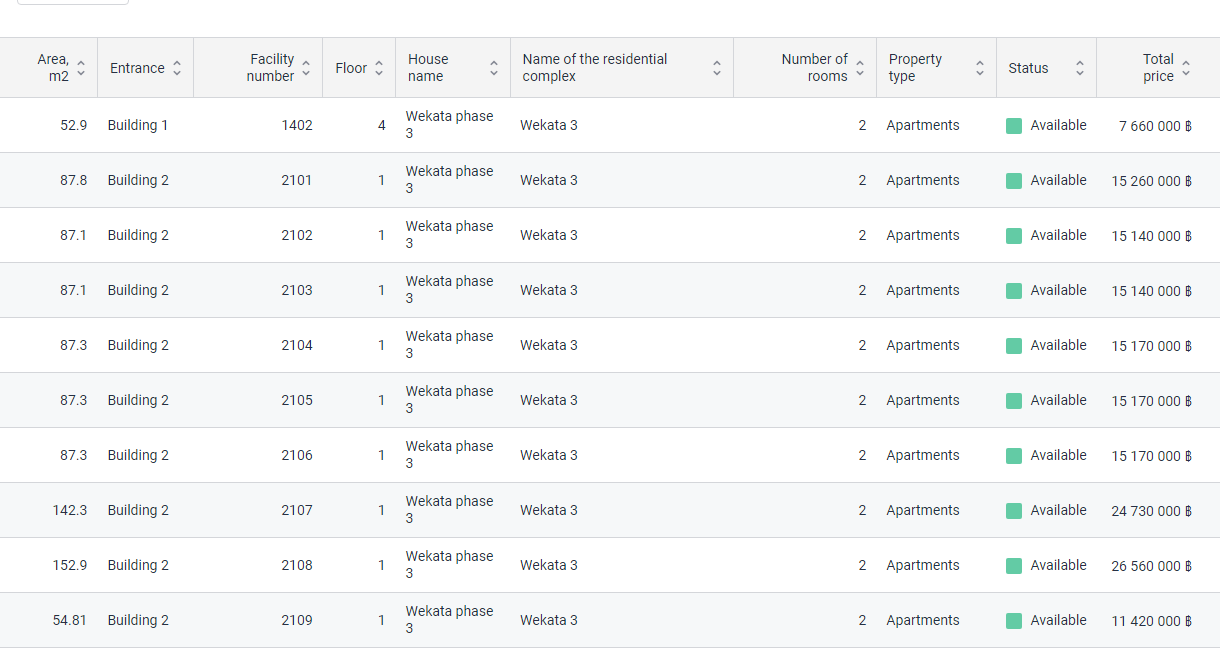The width and height of the screenshot is (1220, 655).
Task: Click Available status text in row 2108
Action: tap(1058, 565)
